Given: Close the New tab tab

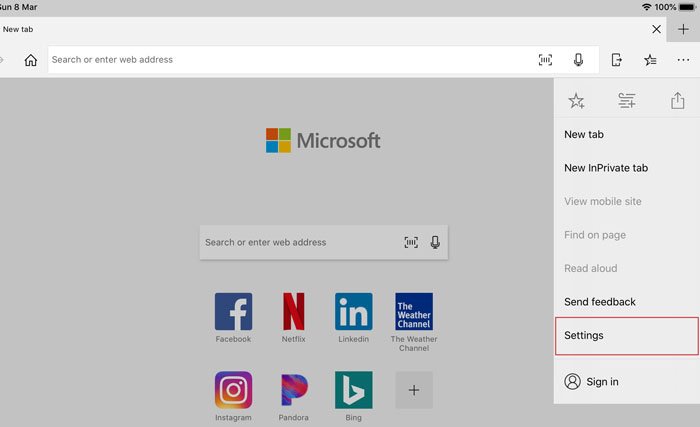Looking at the screenshot, I should click(656, 29).
